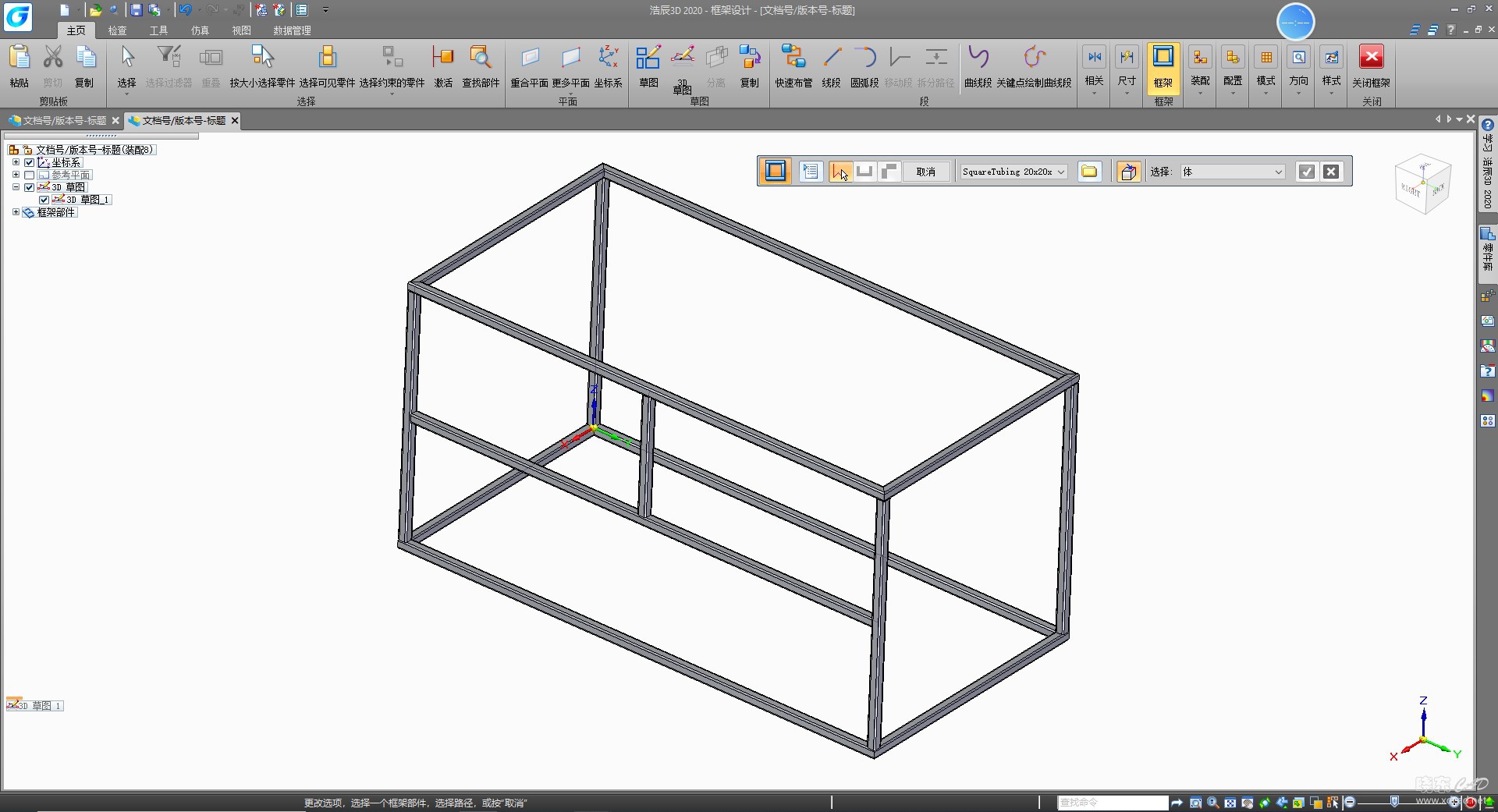
Task: Toggle the select path step button
Action: pos(840,172)
